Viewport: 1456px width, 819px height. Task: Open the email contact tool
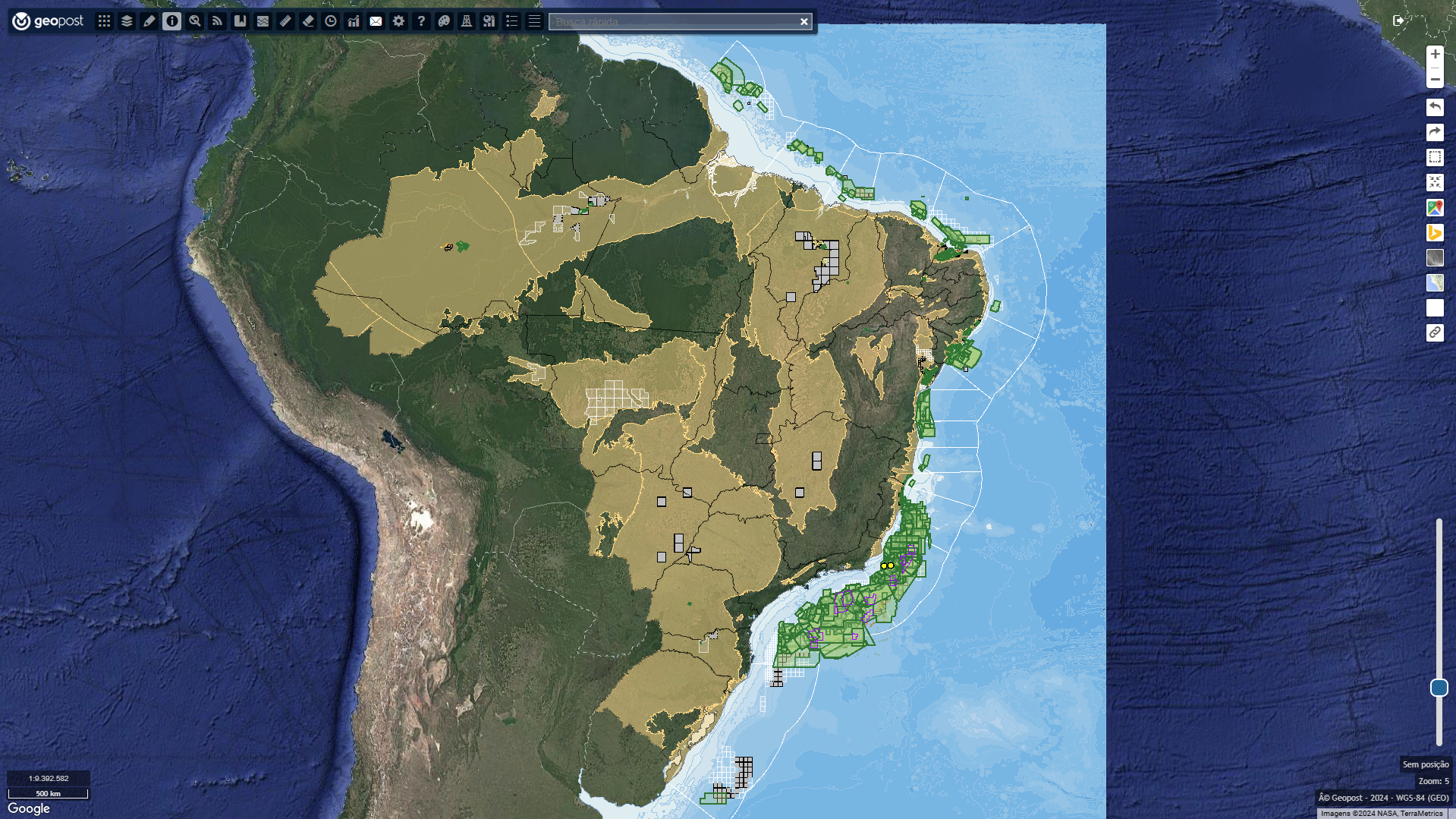pyautogui.click(x=376, y=21)
